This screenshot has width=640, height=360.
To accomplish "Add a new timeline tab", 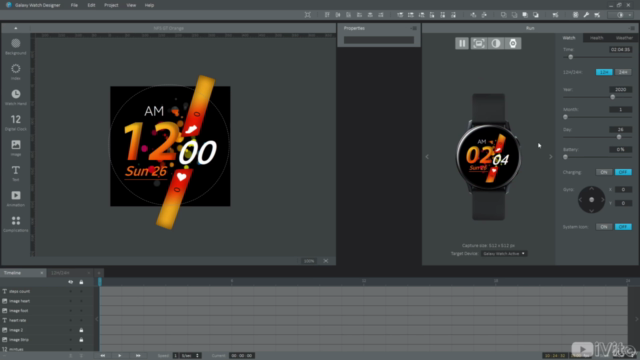I will pos(99,273).
